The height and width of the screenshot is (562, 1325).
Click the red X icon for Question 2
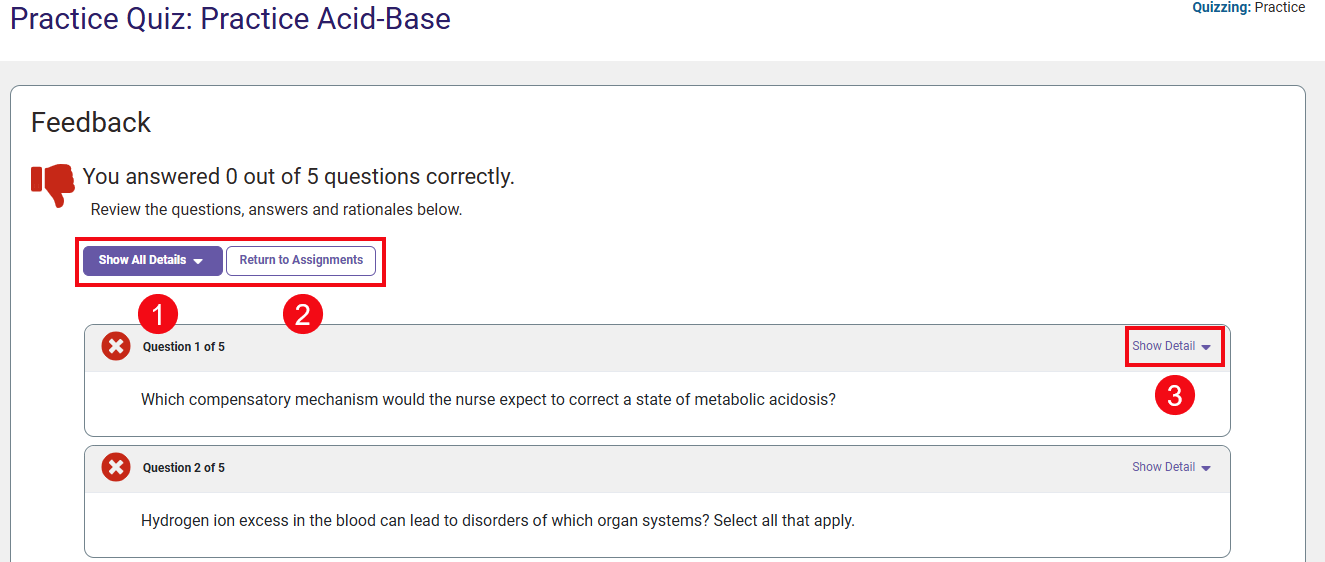[x=116, y=467]
